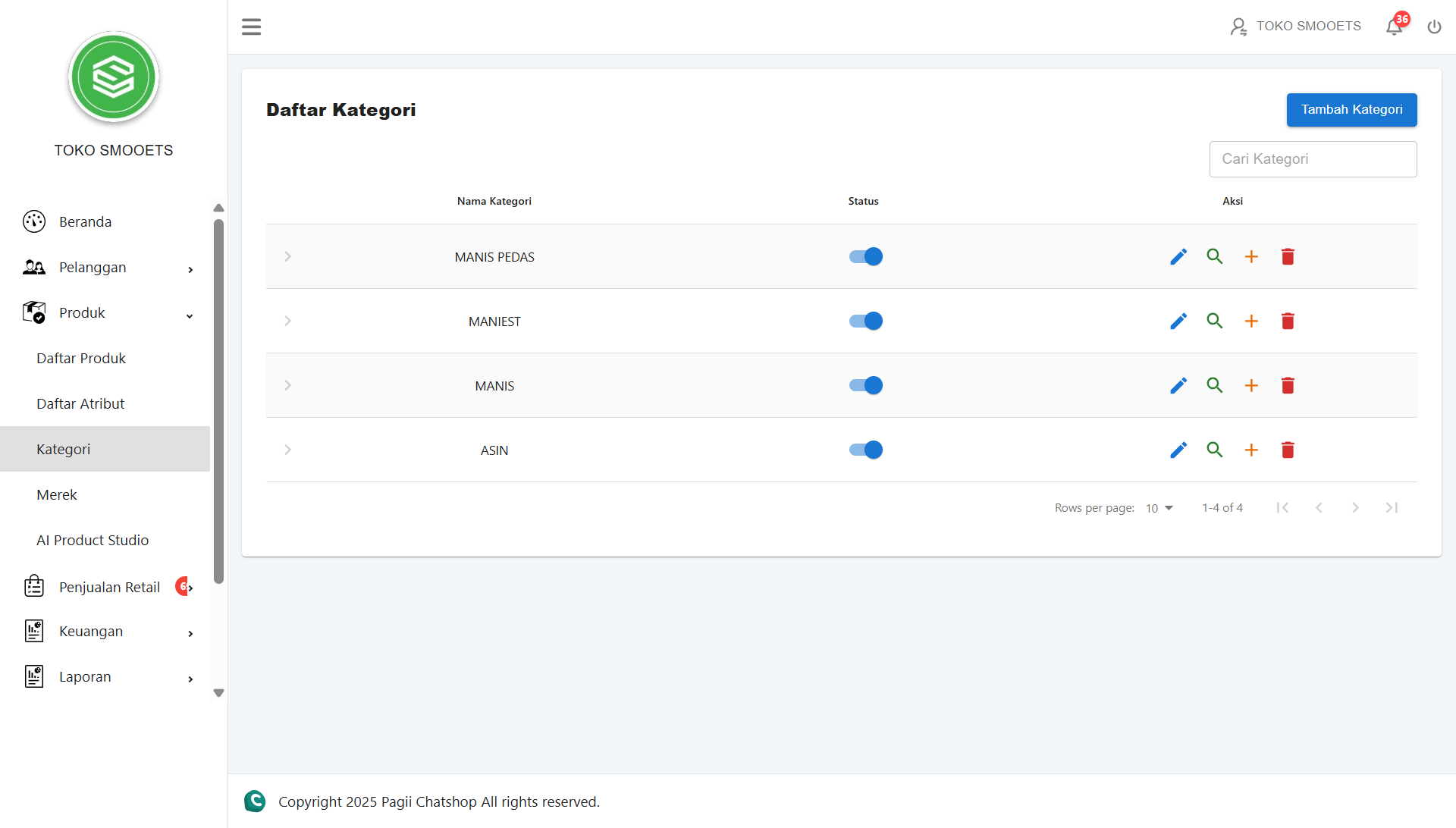Focus the Cari Kategori search field
Viewport: 1456px width, 828px height.
pyautogui.click(x=1313, y=159)
